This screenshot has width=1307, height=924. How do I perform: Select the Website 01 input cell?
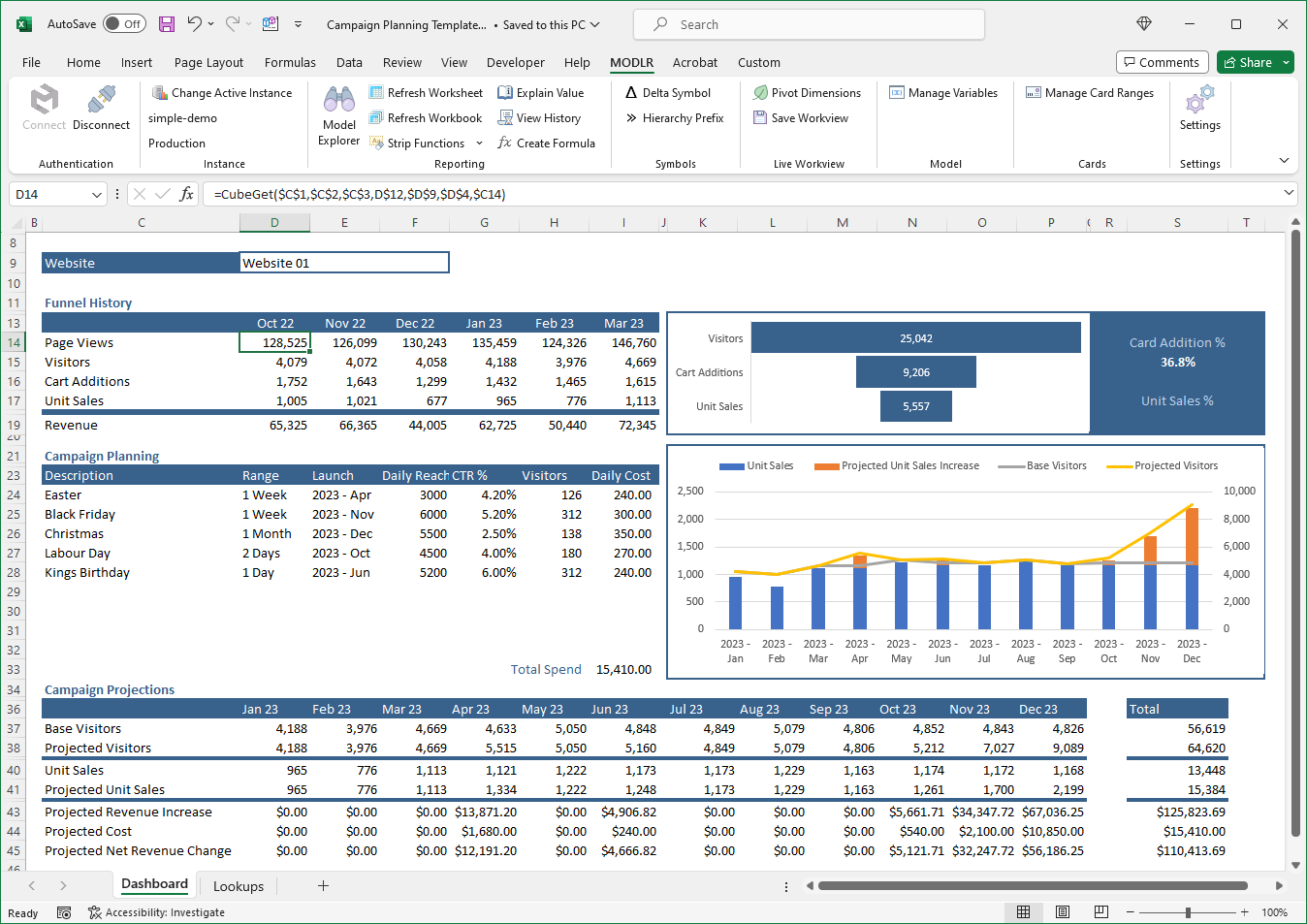tap(344, 262)
